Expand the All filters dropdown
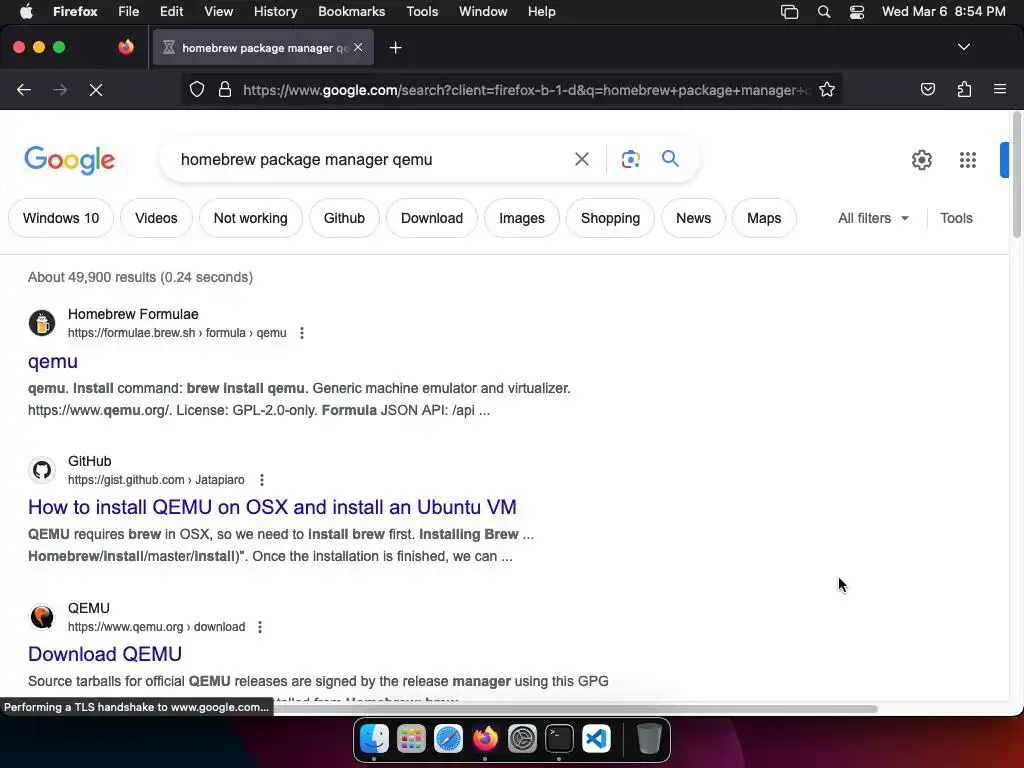Screen dimensions: 1024x768 (x=873, y=218)
